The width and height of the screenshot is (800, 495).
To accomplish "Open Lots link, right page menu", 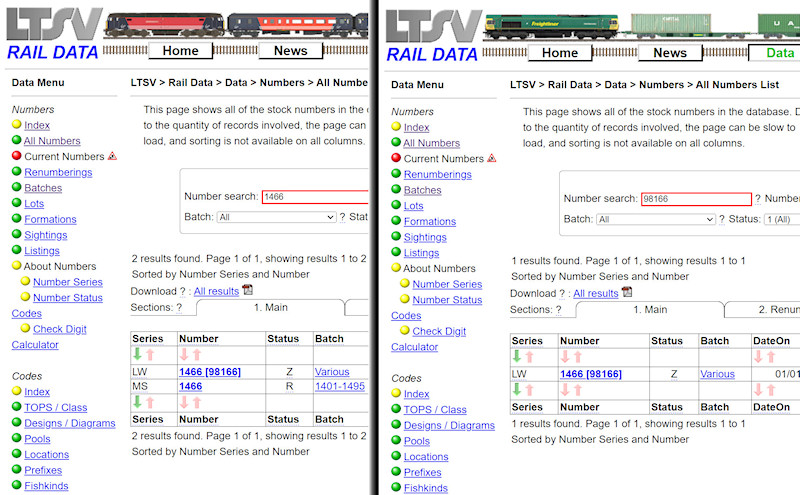I will tap(413, 206).
